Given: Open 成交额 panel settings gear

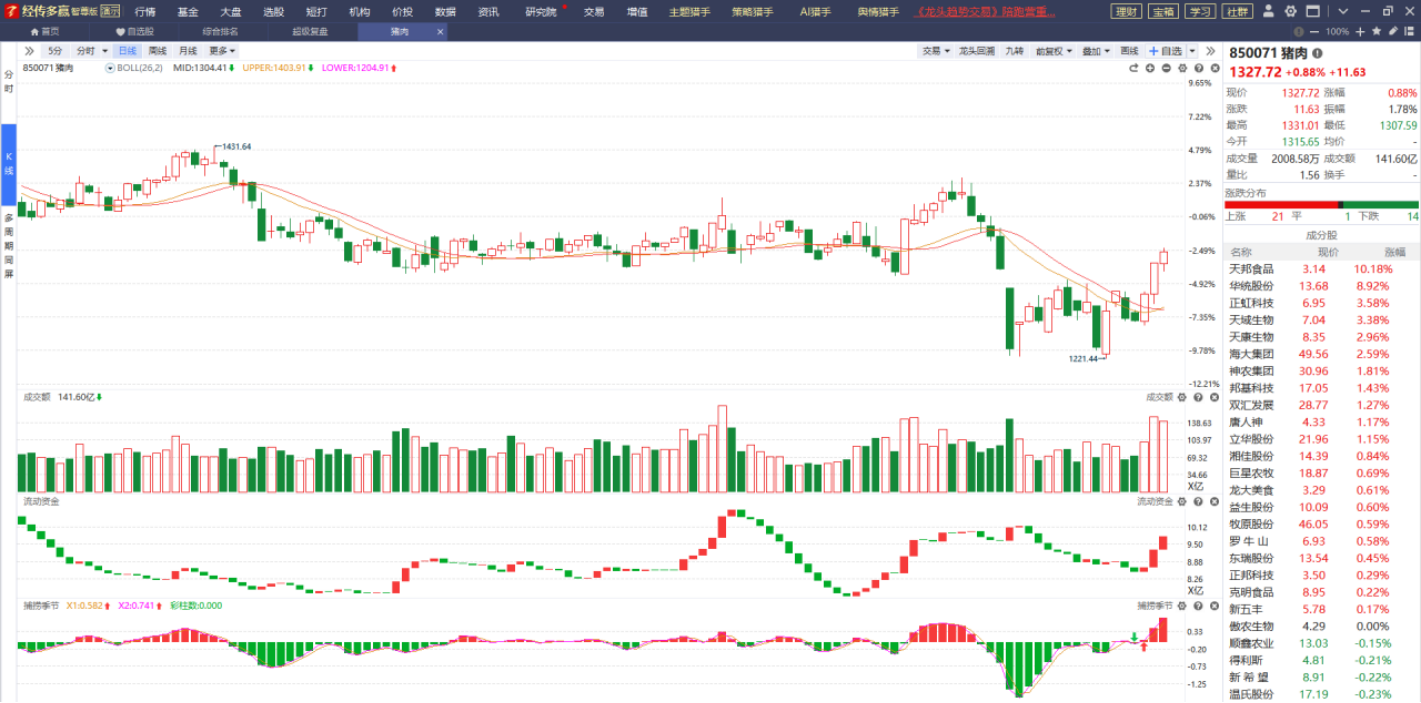Looking at the screenshot, I should pyautogui.click(x=1182, y=397).
